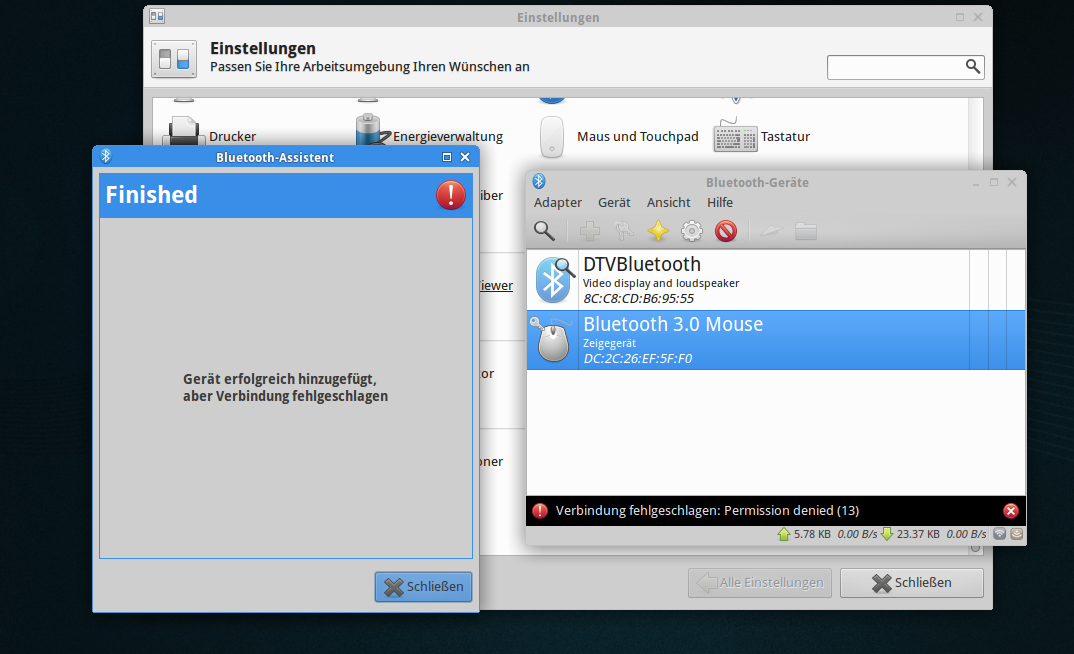Open Drucker printer settings icon
This screenshot has width=1074, height=654.
[x=183, y=131]
